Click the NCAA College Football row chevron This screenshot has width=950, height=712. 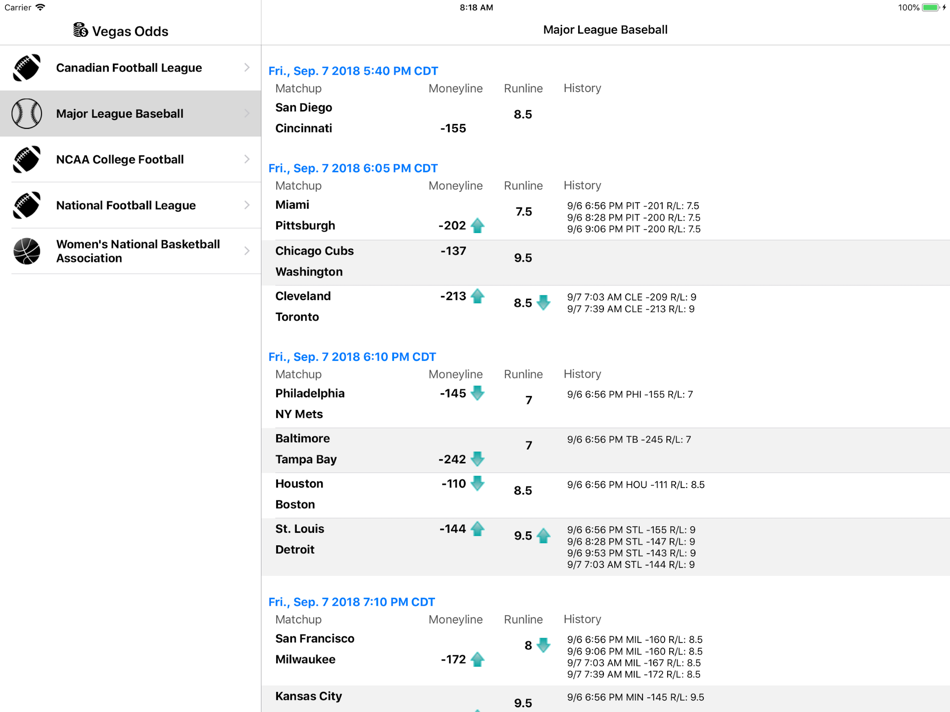click(247, 159)
